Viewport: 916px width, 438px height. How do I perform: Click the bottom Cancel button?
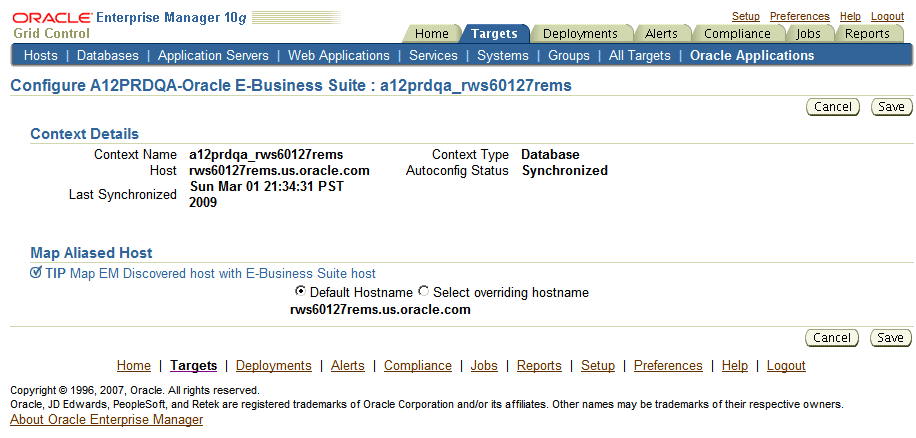[x=832, y=338]
